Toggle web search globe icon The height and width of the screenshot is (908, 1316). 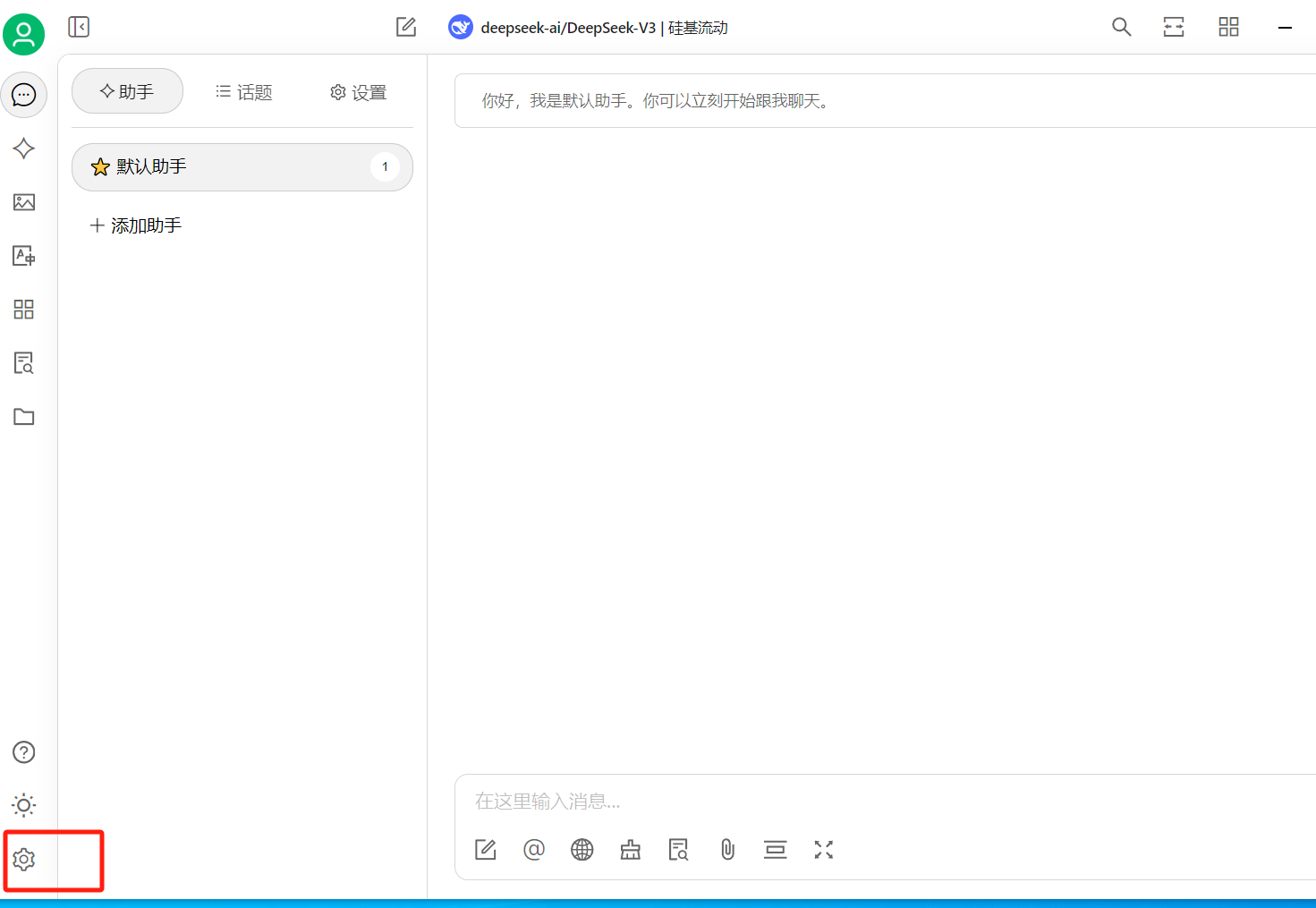point(582,850)
